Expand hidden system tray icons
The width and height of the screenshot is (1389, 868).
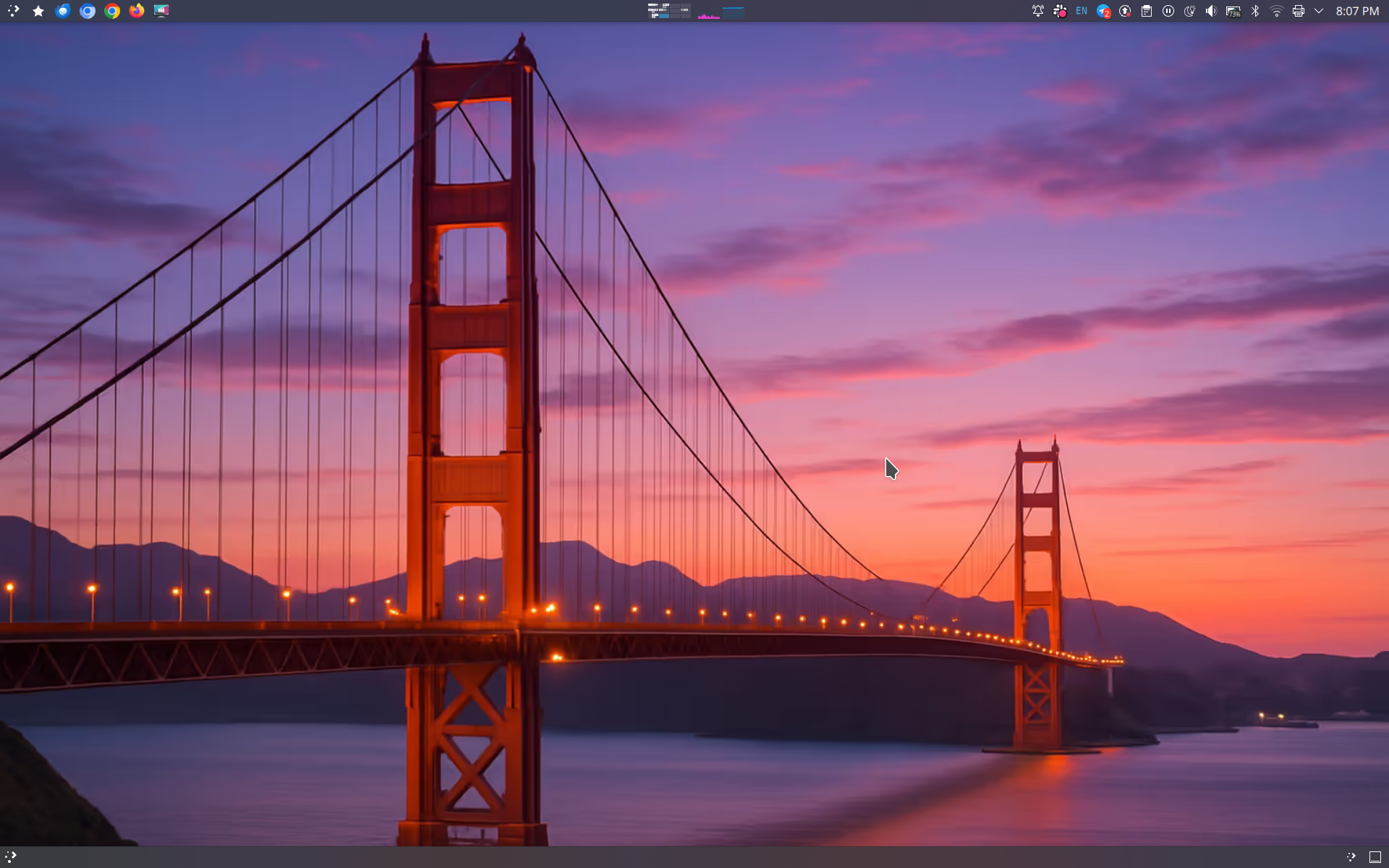1319,11
